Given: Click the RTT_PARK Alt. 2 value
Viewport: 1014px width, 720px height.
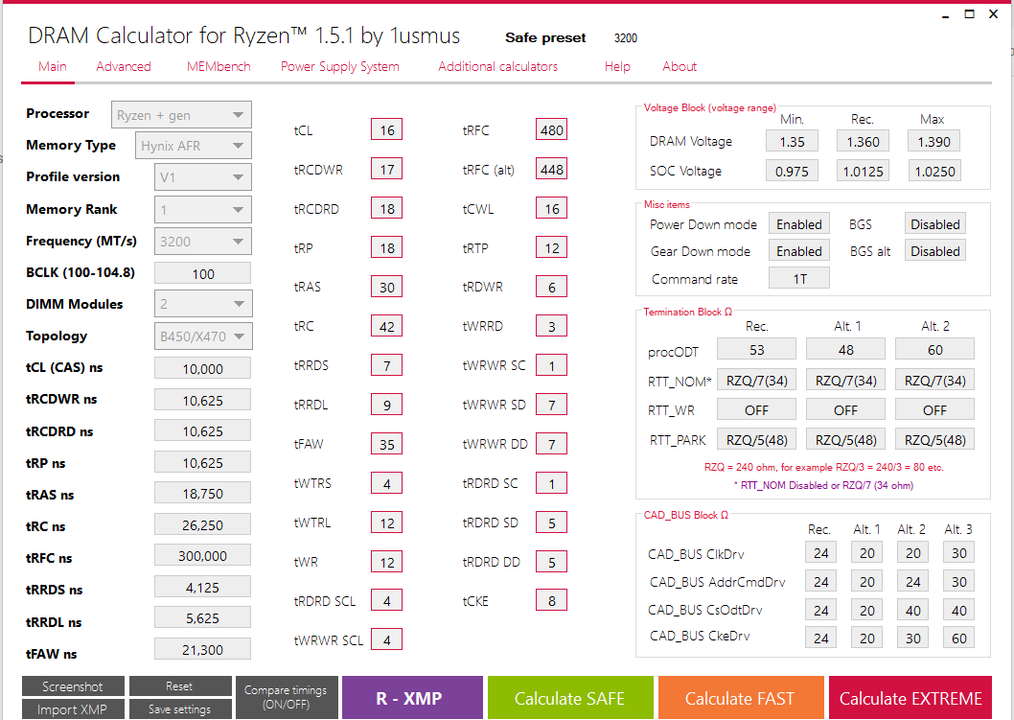Looking at the screenshot, I should pos(935,440).
